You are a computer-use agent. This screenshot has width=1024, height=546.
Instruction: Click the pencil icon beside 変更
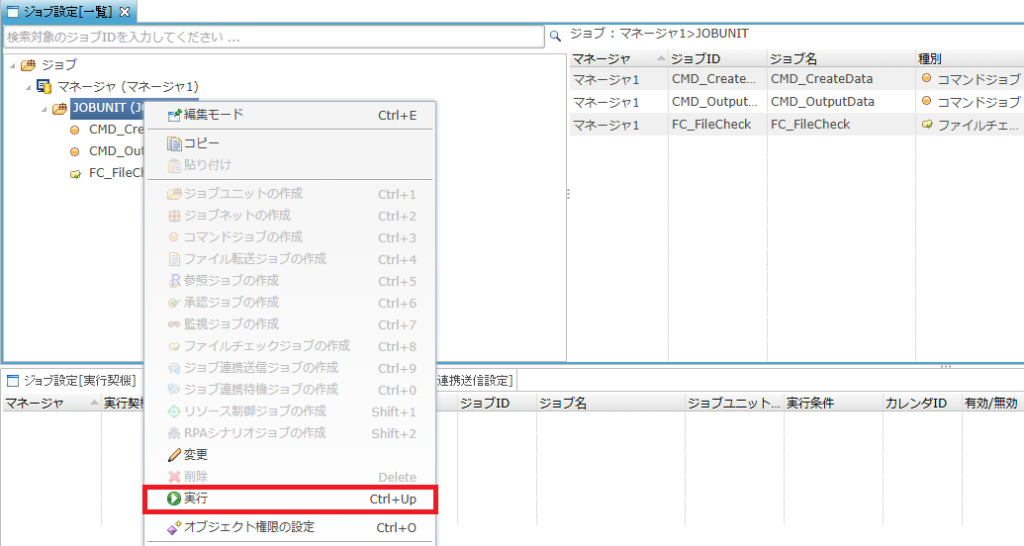[x=174, y=455]
